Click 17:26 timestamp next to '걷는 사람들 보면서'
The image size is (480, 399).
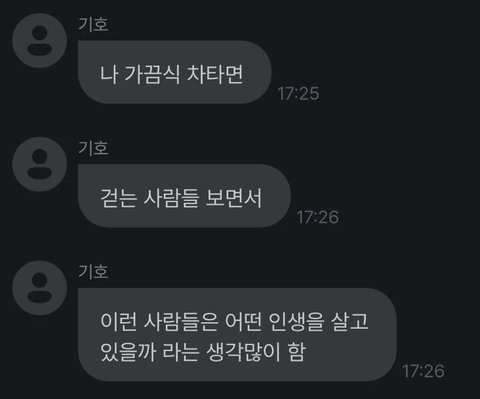(318, 217)
